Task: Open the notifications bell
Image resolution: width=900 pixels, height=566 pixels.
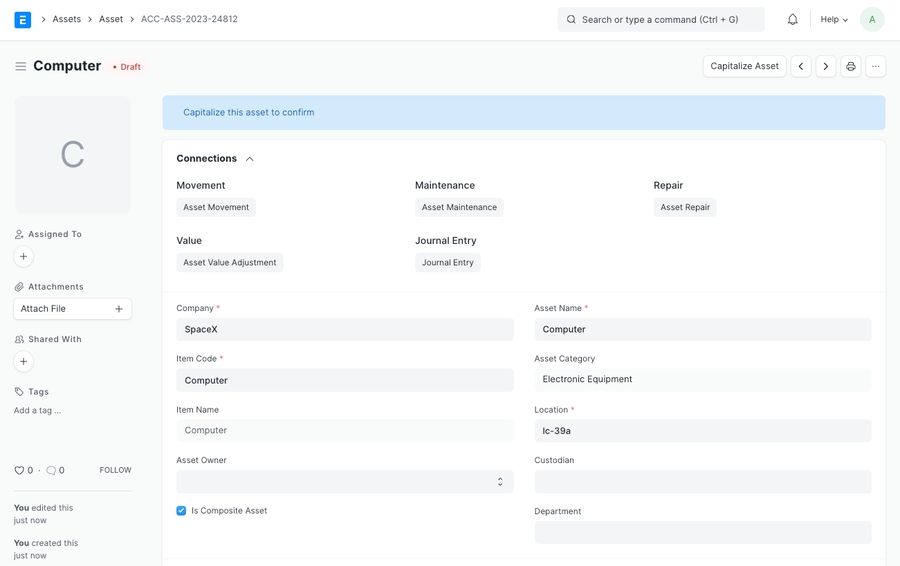Action: [x=792, y=19]
